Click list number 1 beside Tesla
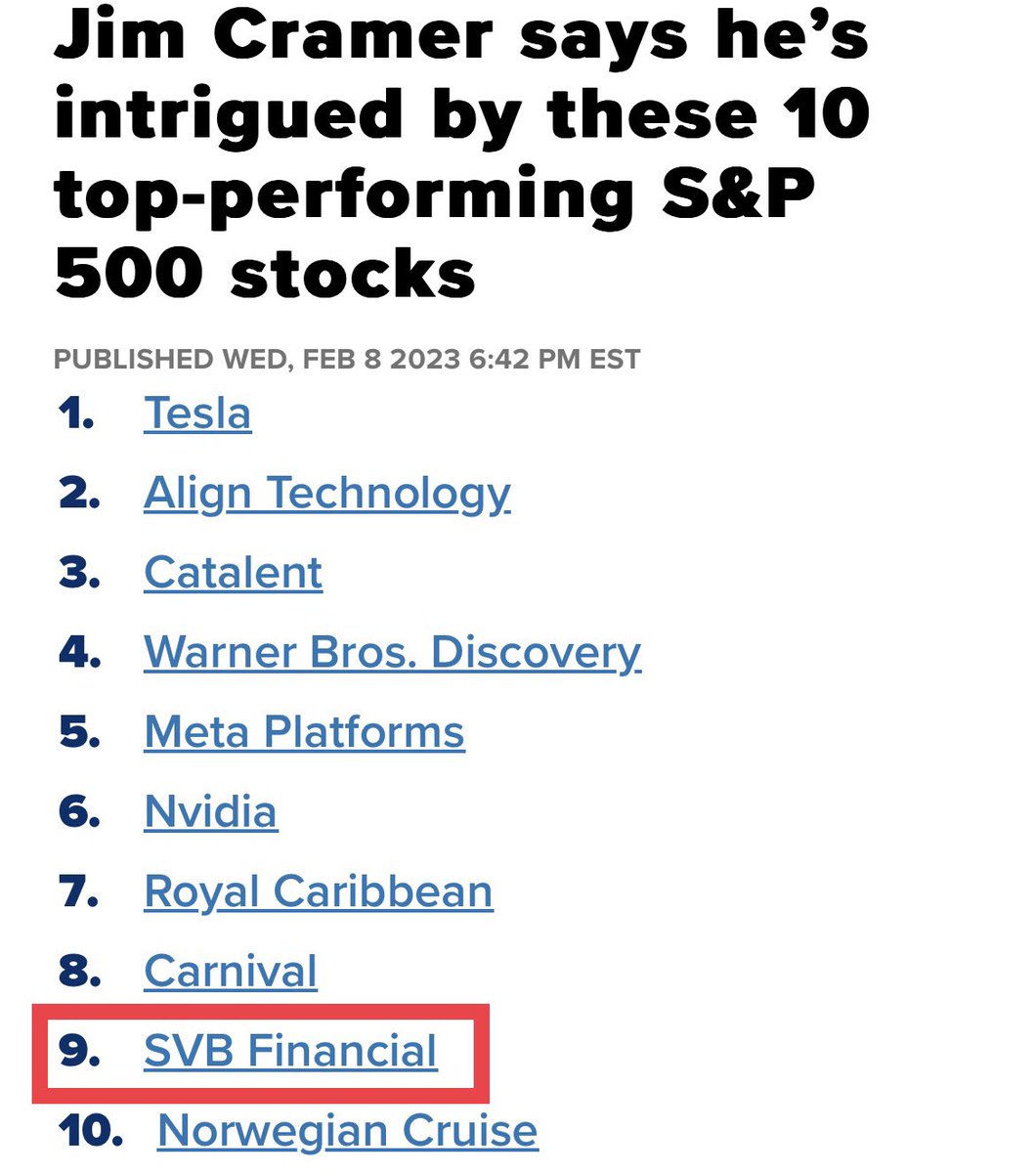Screen dimensions: 1036x1173 (76, 414)
